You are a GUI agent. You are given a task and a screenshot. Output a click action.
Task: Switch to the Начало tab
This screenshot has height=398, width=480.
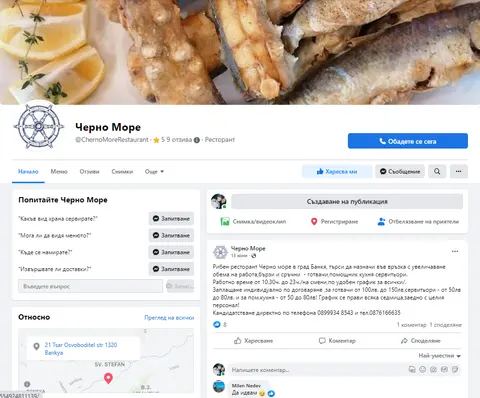tap(28, 172)
